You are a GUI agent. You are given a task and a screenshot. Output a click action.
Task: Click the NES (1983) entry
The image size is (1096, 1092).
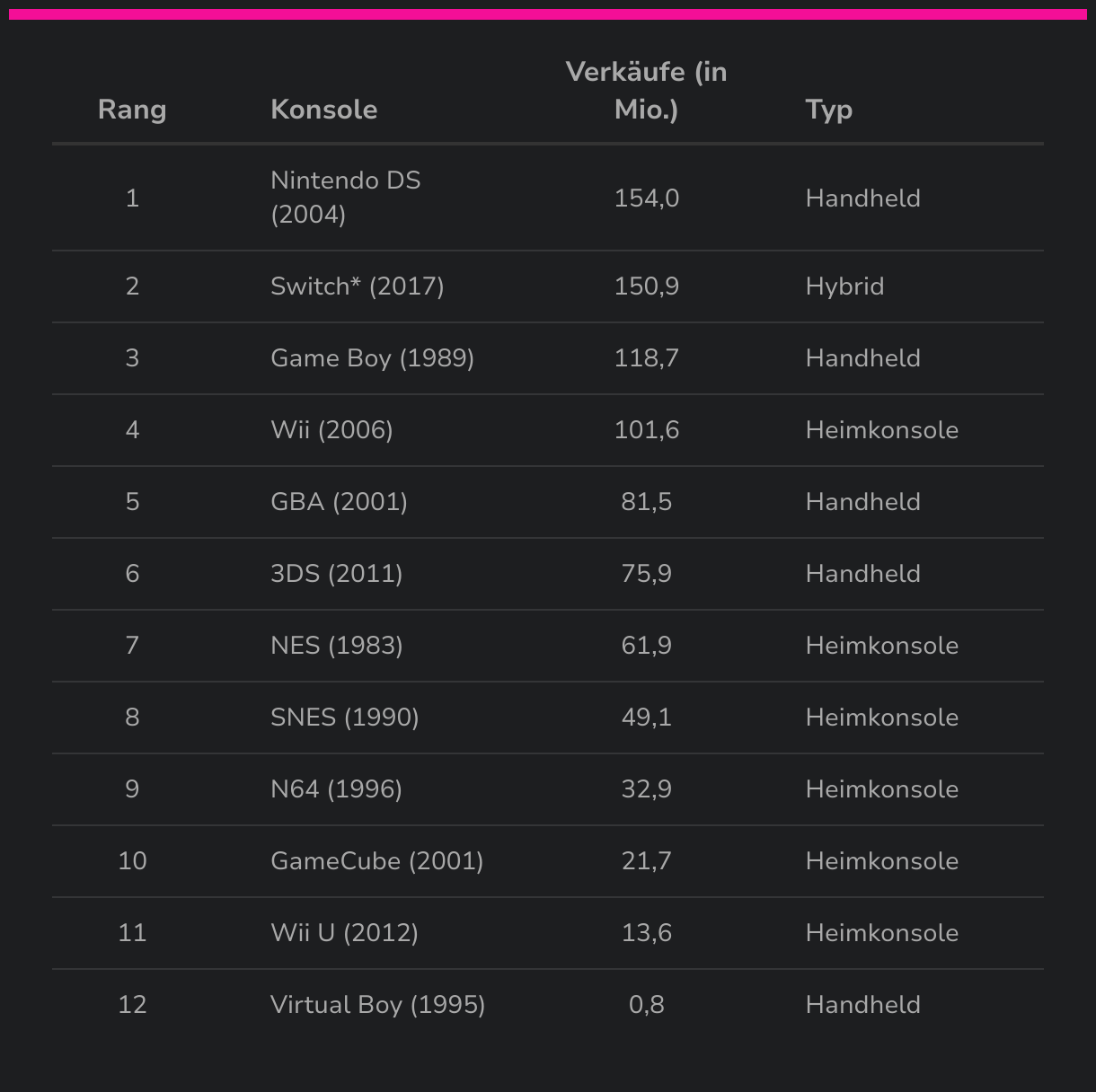click(x=337, y=646)
